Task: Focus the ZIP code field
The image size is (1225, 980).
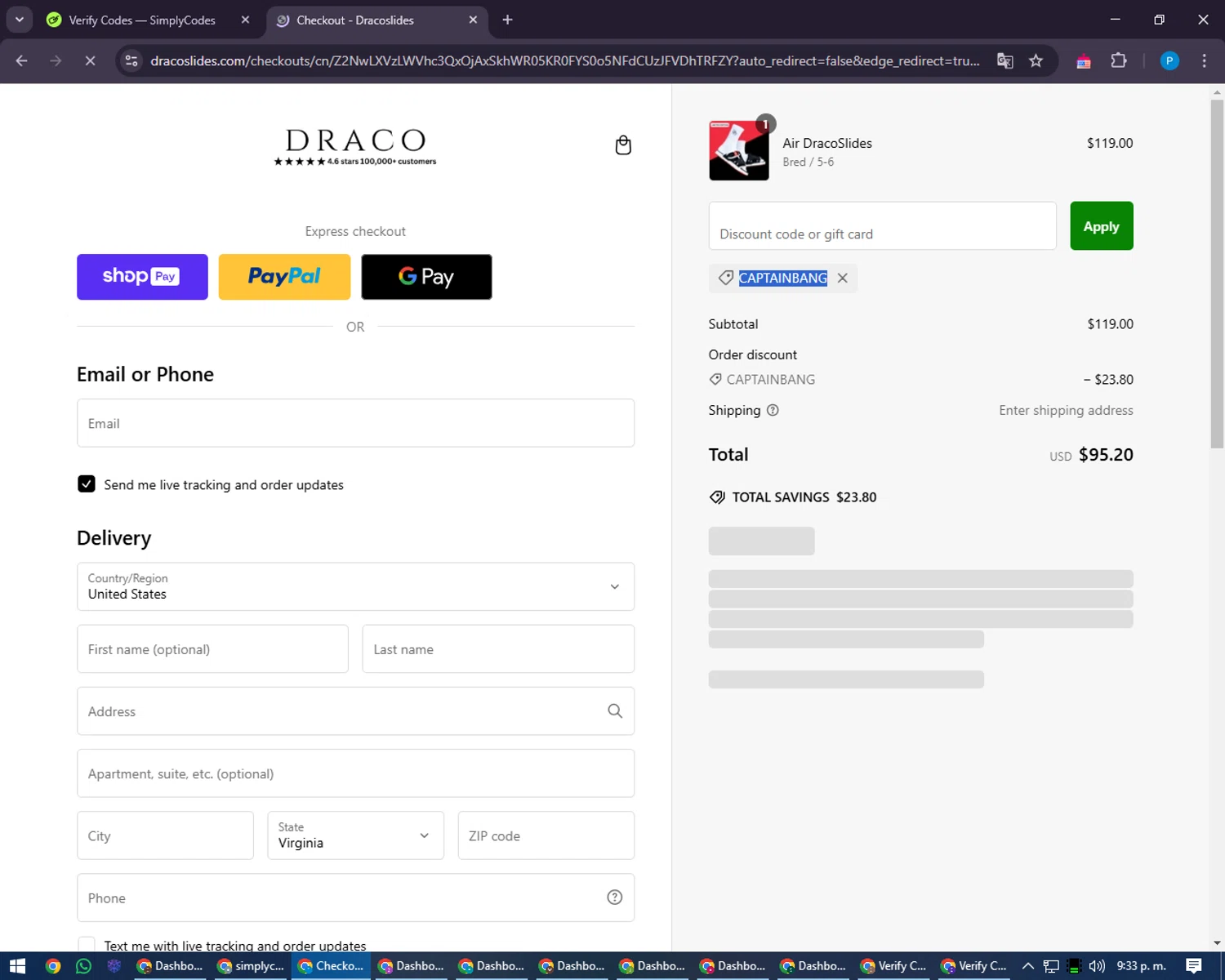Action: click(x=546, y=835)
